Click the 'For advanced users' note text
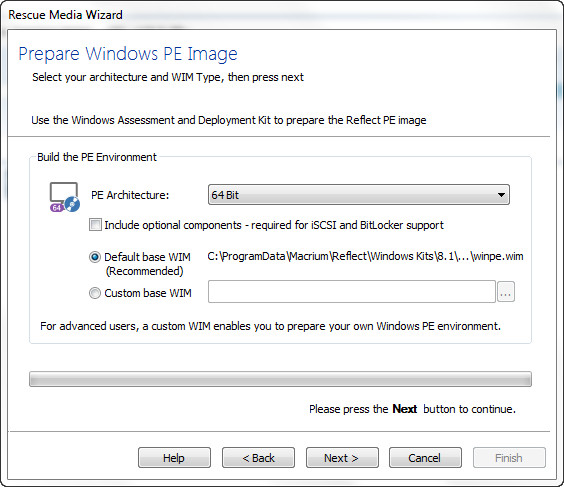564x487 pixels. point(270,326)
